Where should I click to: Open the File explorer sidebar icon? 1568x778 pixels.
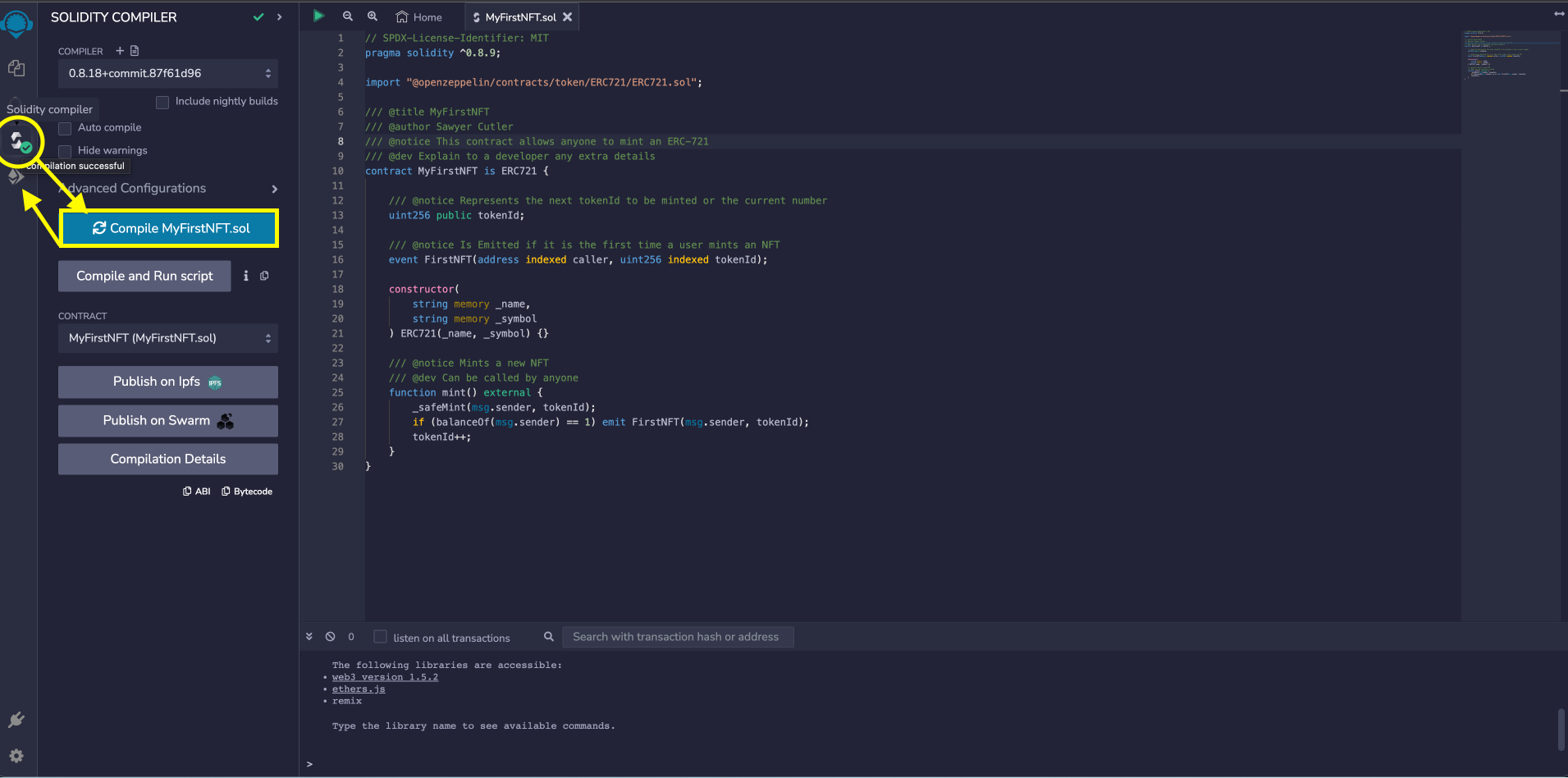click(16, 68)
